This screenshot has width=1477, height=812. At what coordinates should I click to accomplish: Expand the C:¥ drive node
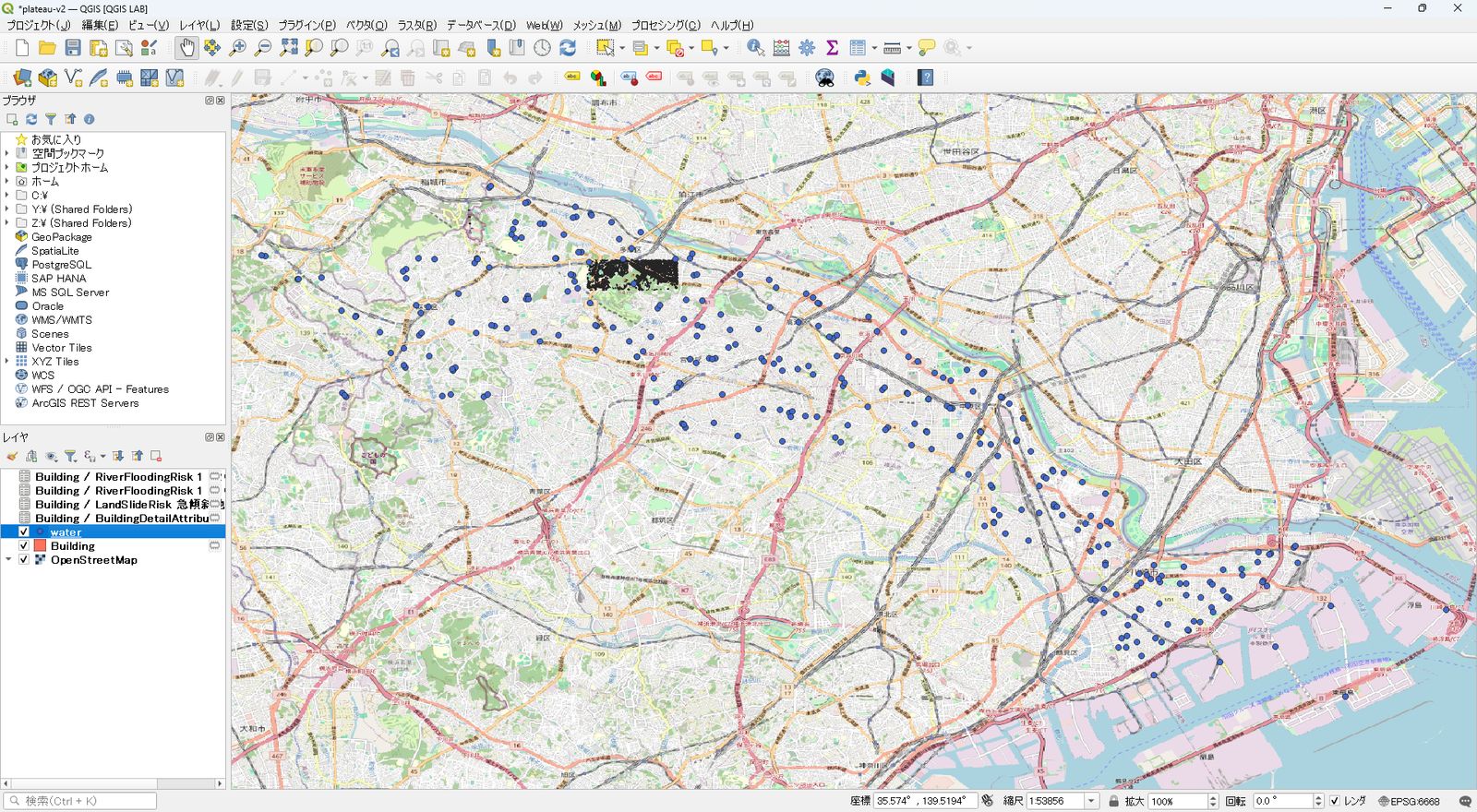pos(7,196)
